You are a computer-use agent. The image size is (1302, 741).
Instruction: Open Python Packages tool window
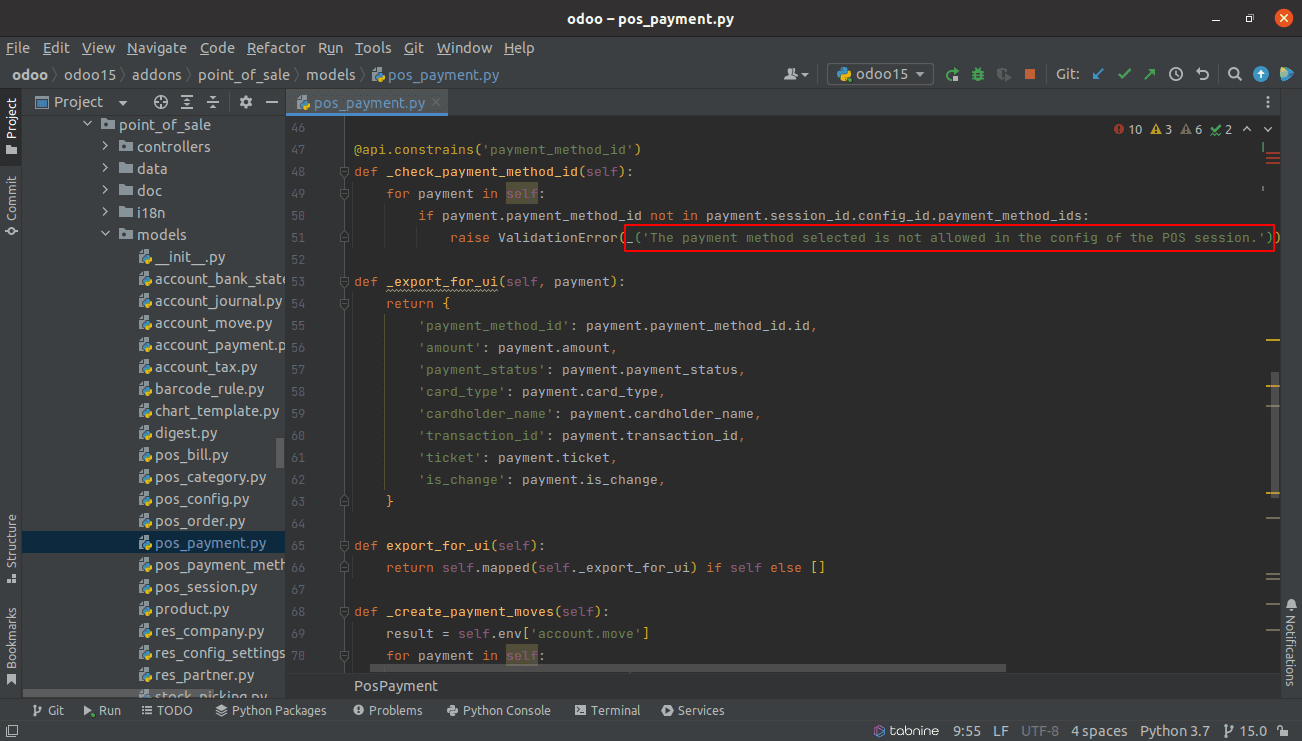point(271,710)
